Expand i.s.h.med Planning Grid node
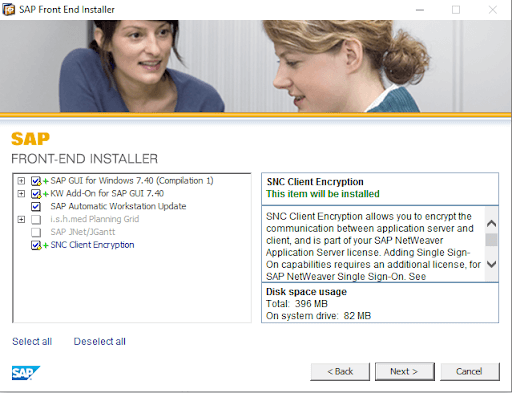The image size is (512, 393). point(21,219)
